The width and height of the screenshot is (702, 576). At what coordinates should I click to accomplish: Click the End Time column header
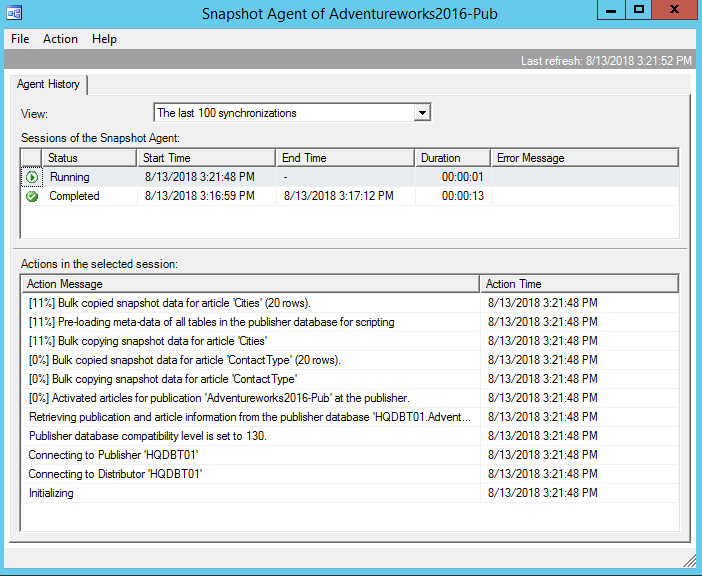[x=344, y=158]
